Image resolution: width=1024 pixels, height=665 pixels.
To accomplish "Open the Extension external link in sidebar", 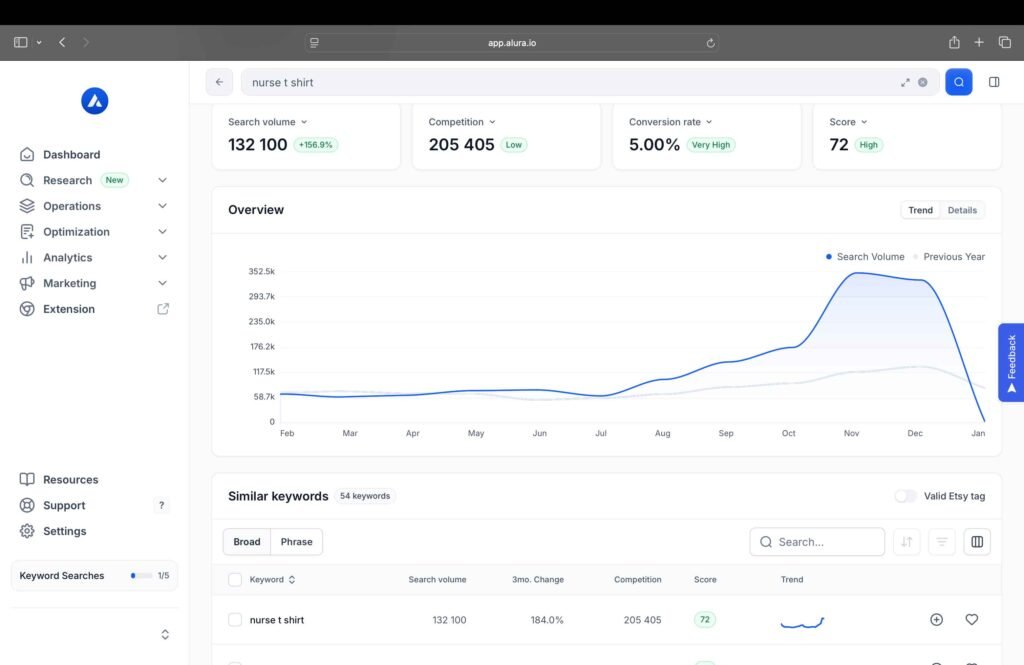I will click(69, 309).
